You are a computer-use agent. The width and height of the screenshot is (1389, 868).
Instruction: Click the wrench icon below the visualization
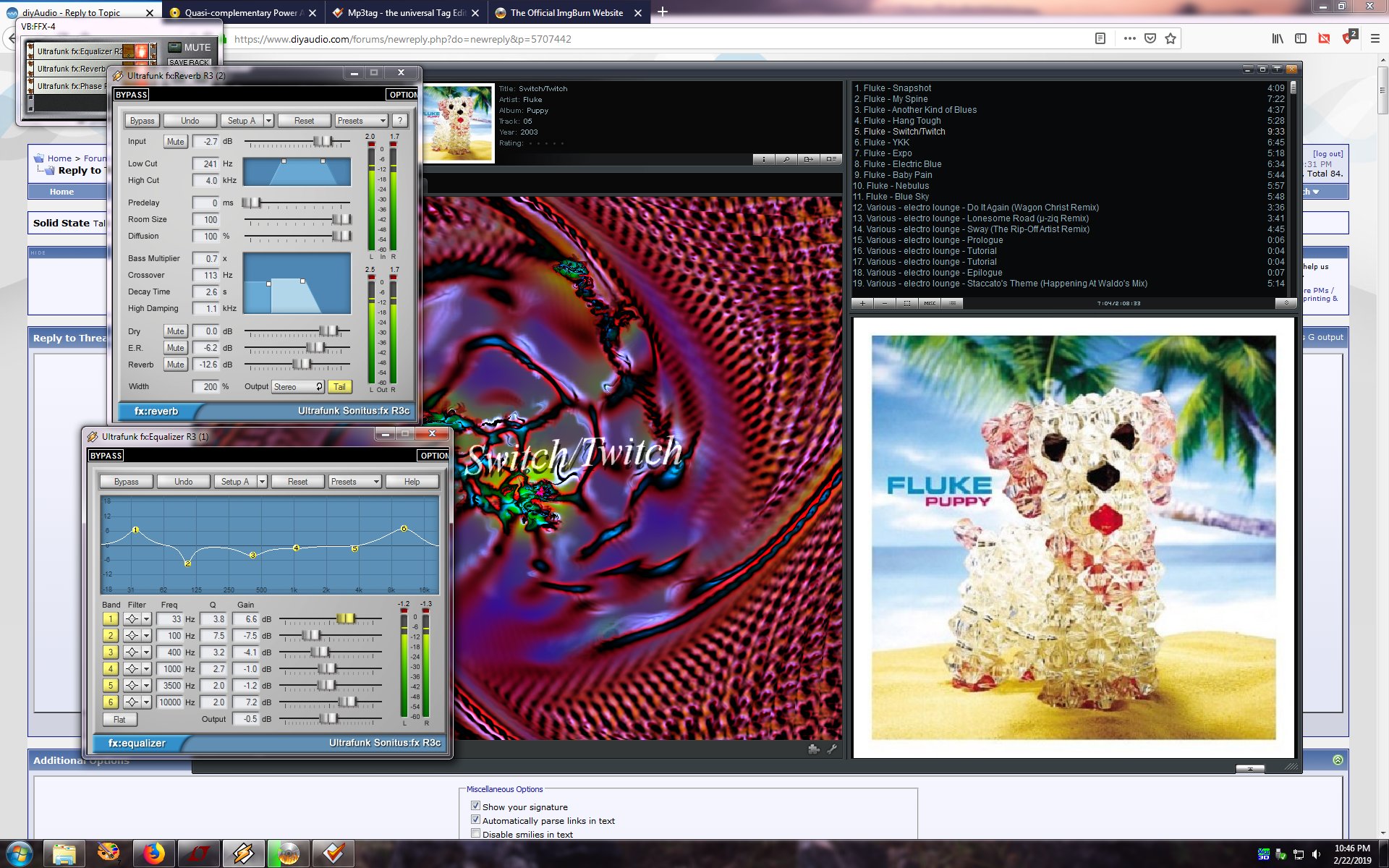point(832,749)
